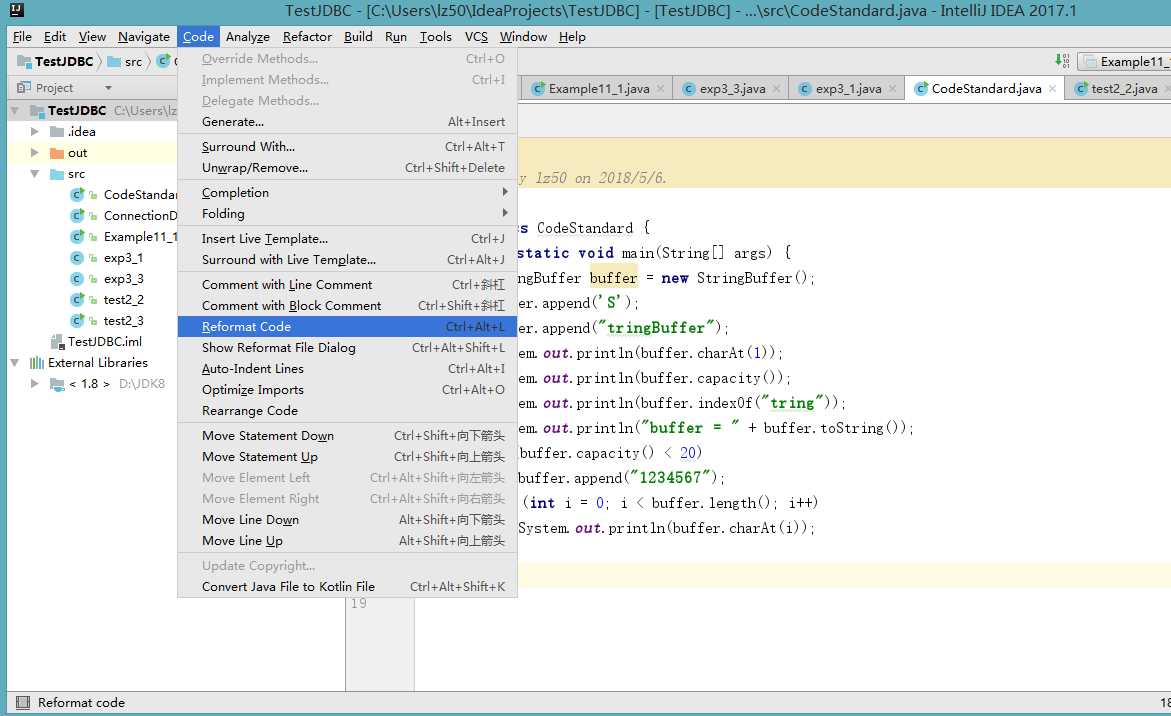Screen dimensions: 1171x716
Task: Close the exp3_1.java tab
Action: click(x=892, y=88)
